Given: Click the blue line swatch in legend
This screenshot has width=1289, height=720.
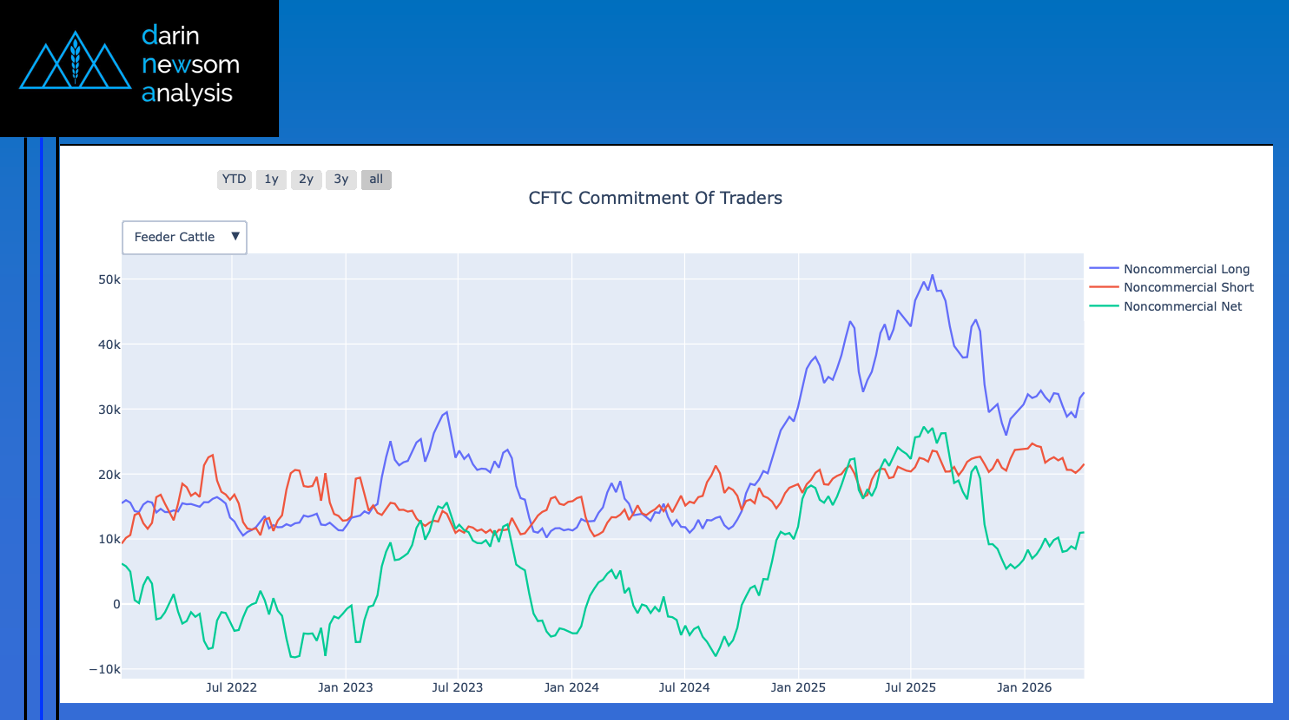Looking at the screenshot, I should 1103,269.
